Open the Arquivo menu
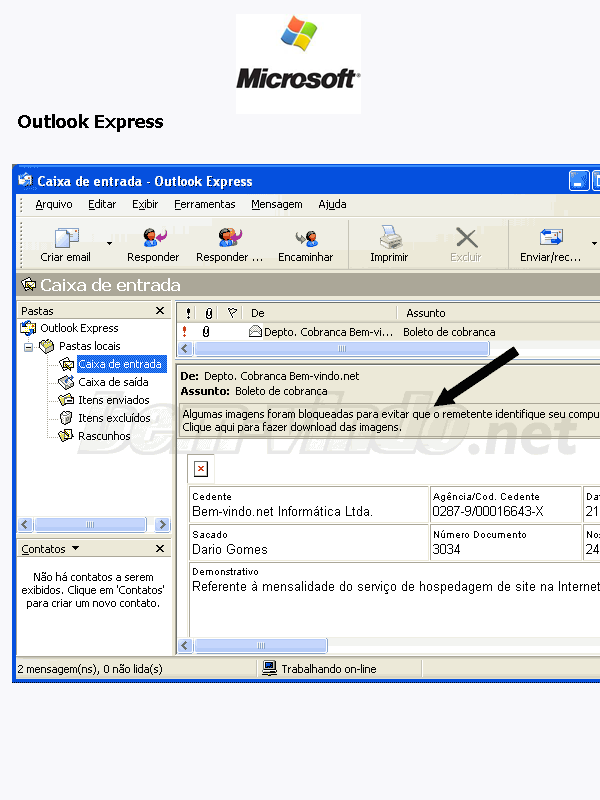The image size is (600, 800). coord(54,205)
